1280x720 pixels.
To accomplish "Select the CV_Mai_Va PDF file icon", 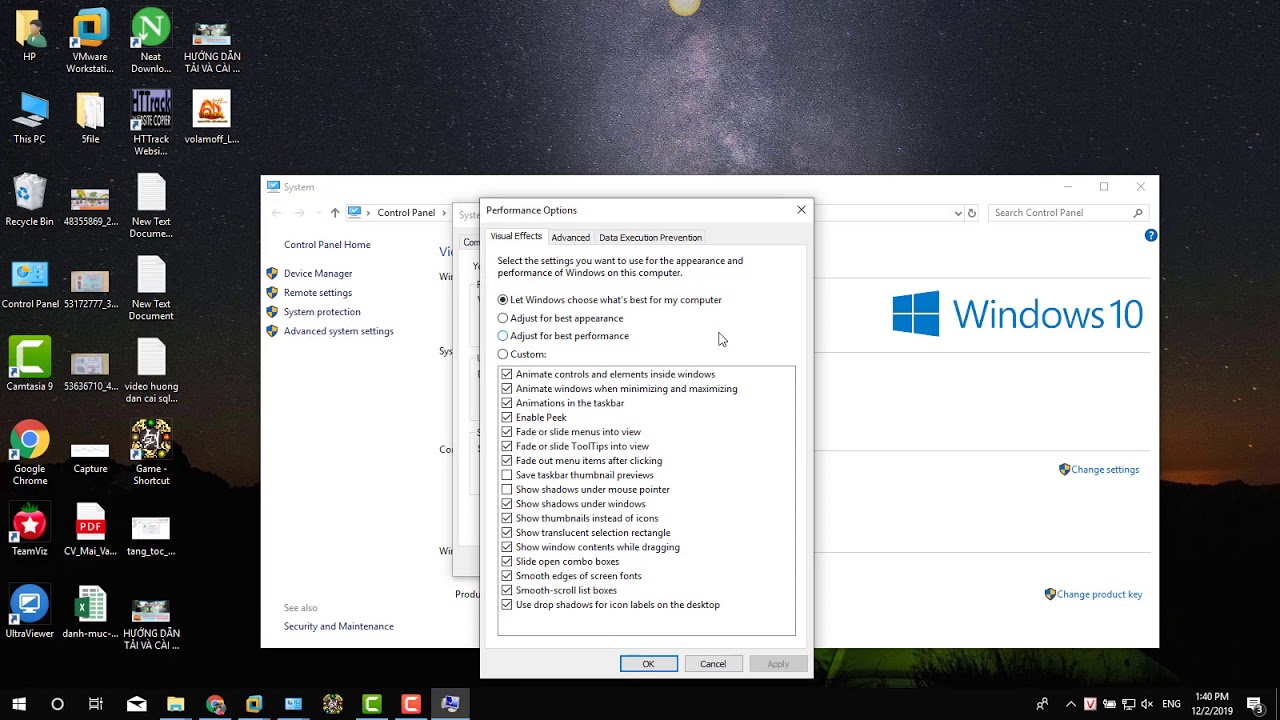I will click(90, 530).
